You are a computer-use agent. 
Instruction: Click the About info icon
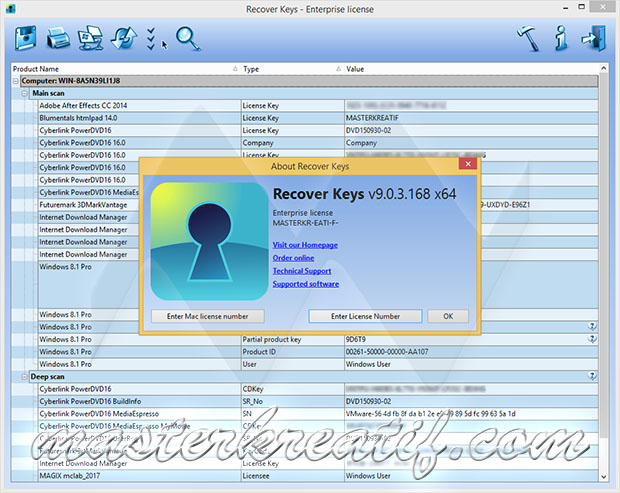(x=561, y=38)
